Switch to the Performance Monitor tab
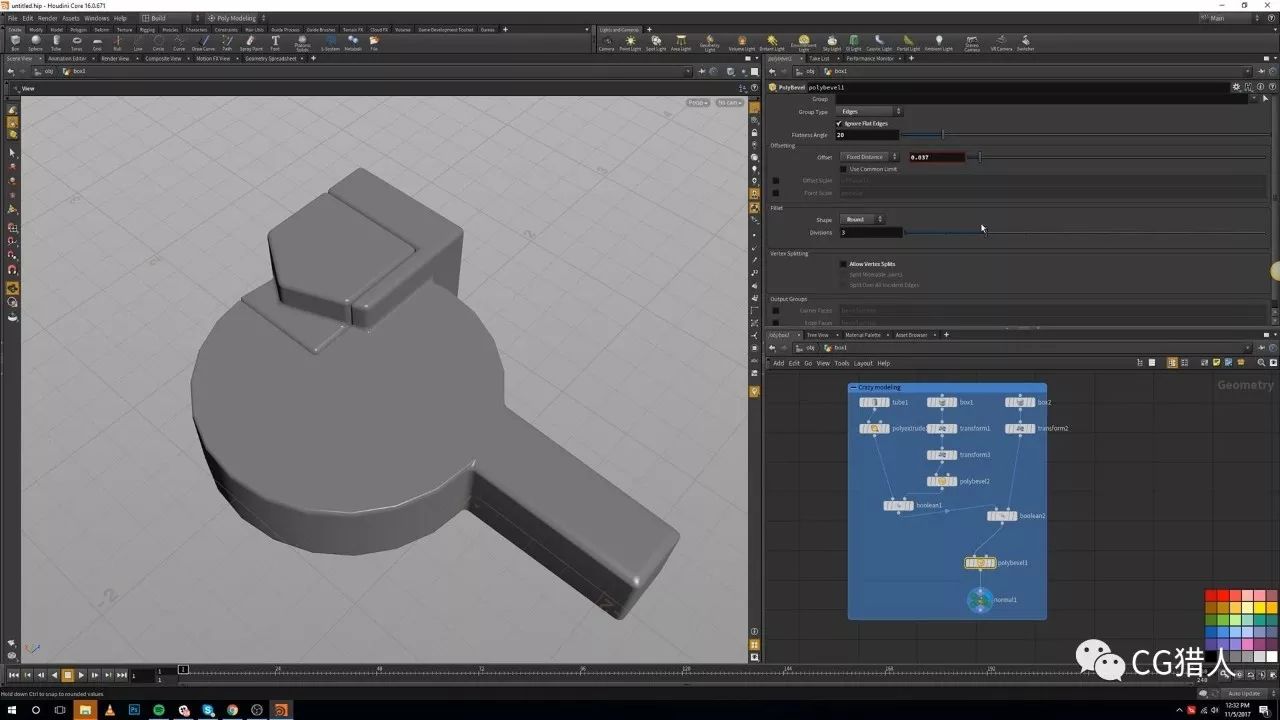1280x720 pixels. 870,59
